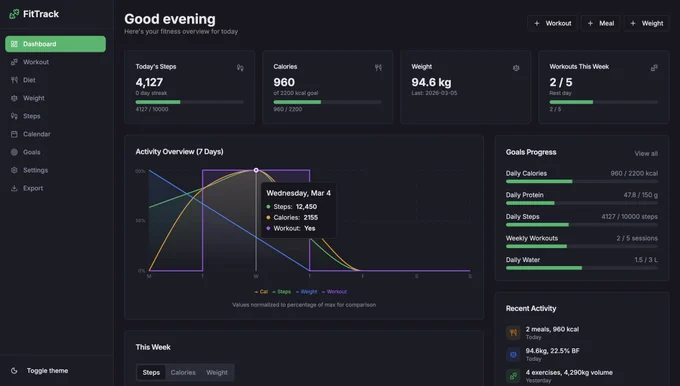
Task: Click the '2 / 5' workouts value
Action: coord(561,82)
